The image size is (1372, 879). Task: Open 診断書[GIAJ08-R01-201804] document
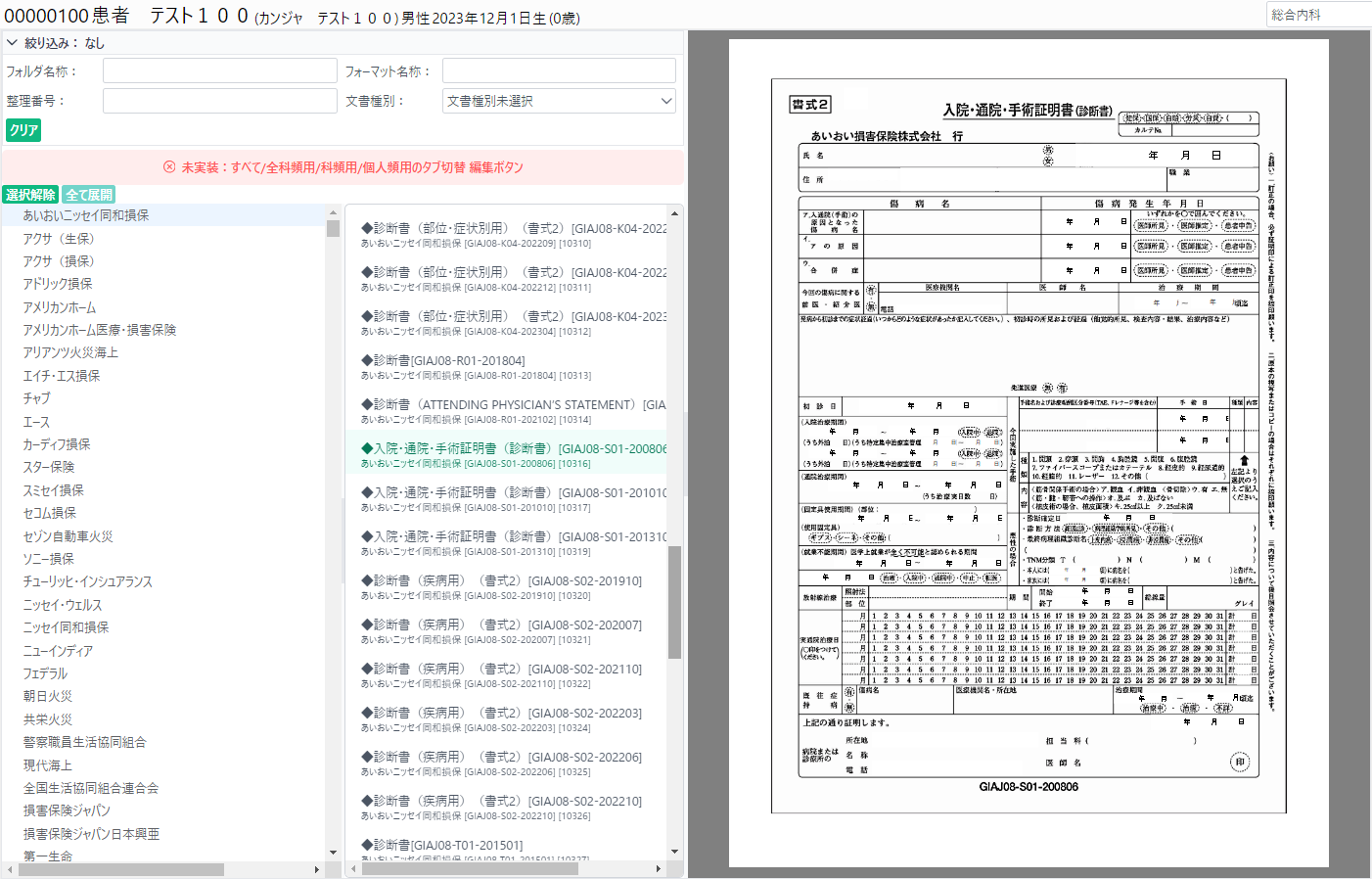(x=507, y=367)
